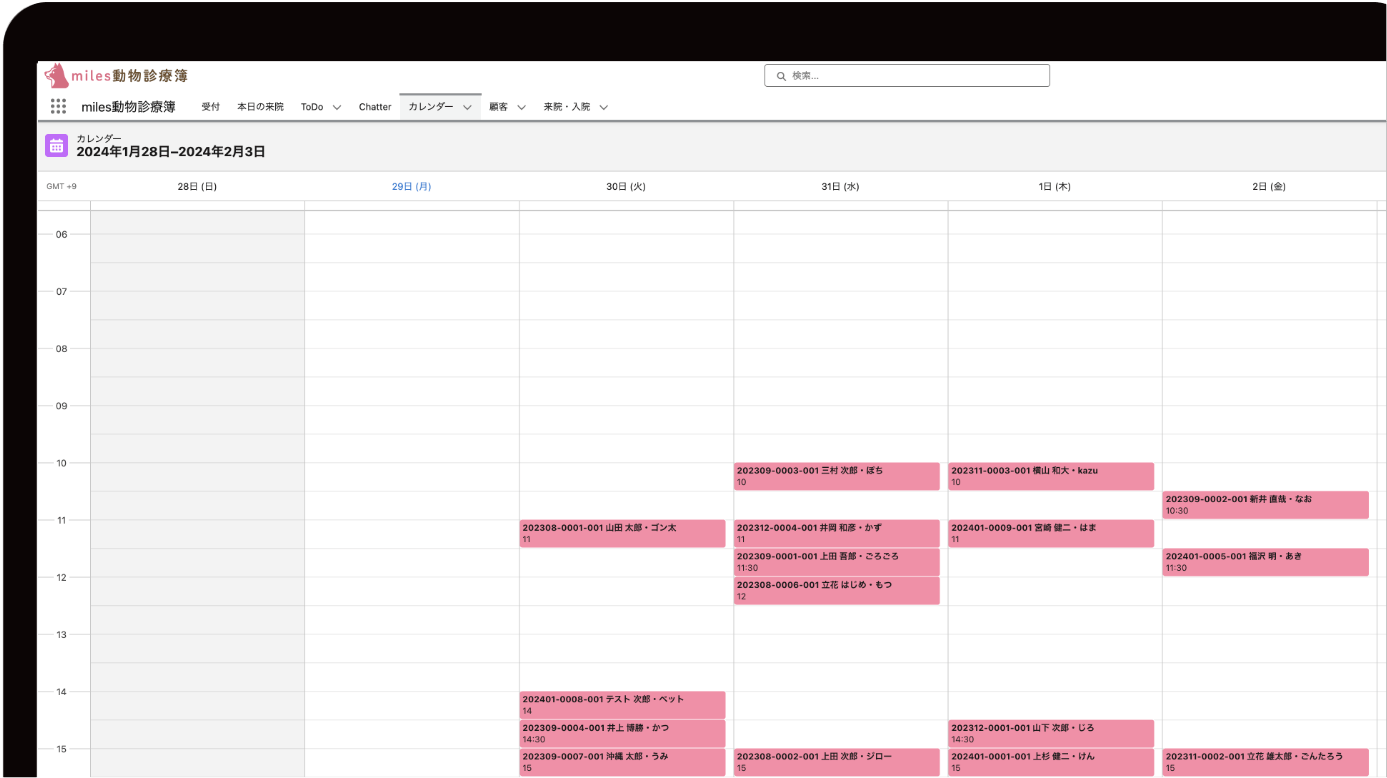The height and width of the screenshot is (778, 1387).
Task: Expand the ToDo tab dropdown arrow
Action: 337,107
